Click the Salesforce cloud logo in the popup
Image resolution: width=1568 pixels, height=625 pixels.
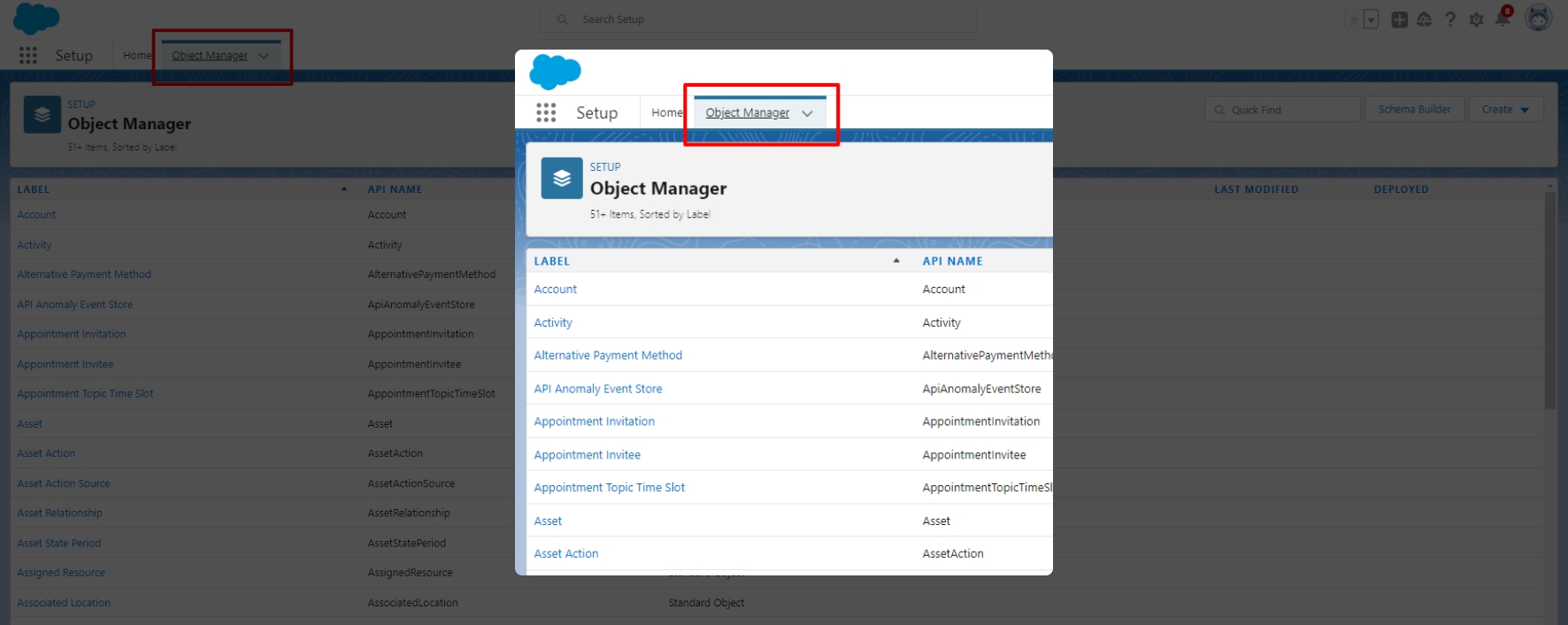[x=555, y=72]
